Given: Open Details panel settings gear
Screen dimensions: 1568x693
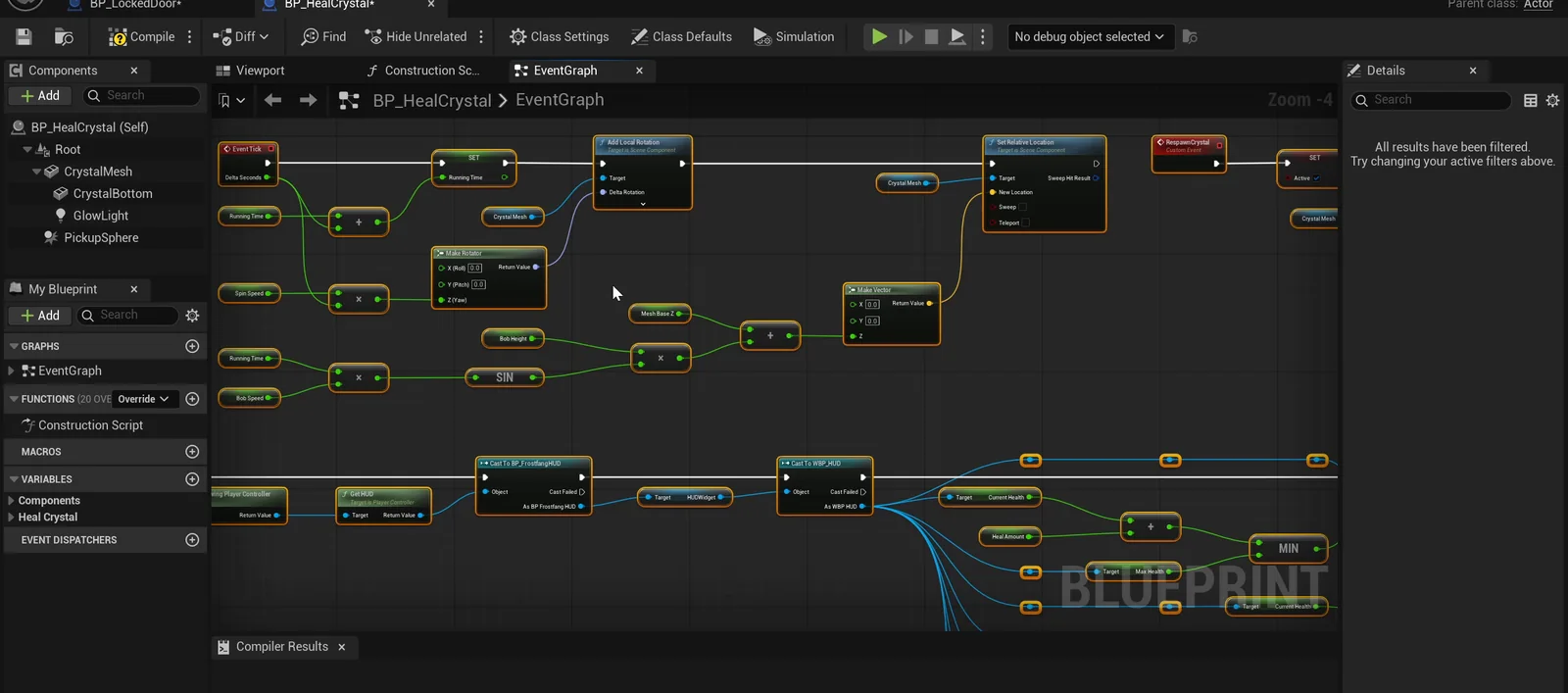Looking at the screenshot, I should (1553, 100).
